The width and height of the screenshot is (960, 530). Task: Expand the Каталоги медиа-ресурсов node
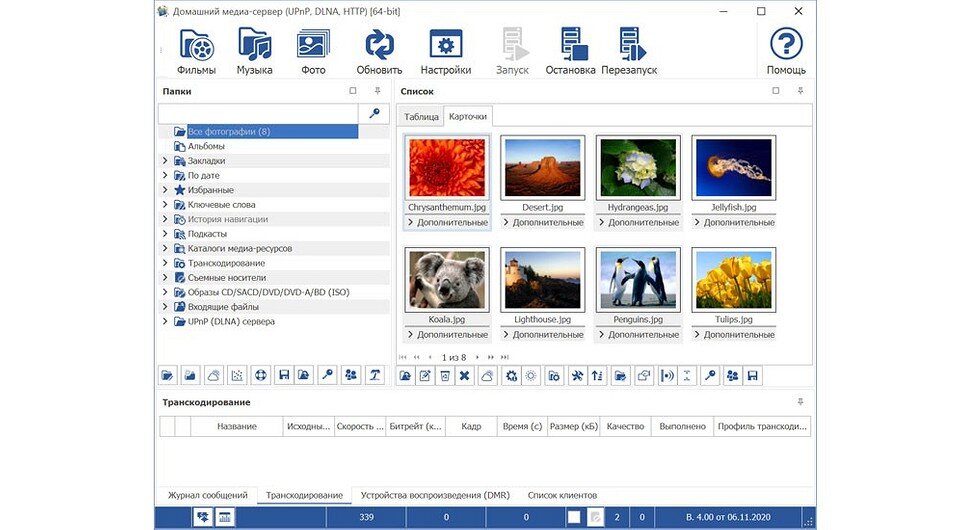(165, 248)
